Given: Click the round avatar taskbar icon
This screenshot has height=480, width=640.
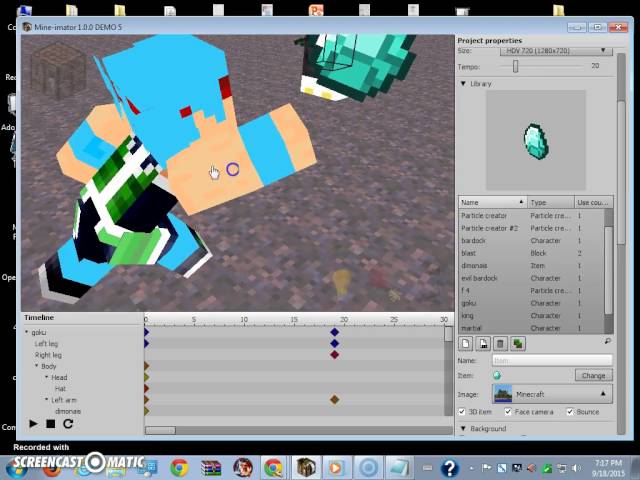Looking at the screenshot, I should click(242, 468).
